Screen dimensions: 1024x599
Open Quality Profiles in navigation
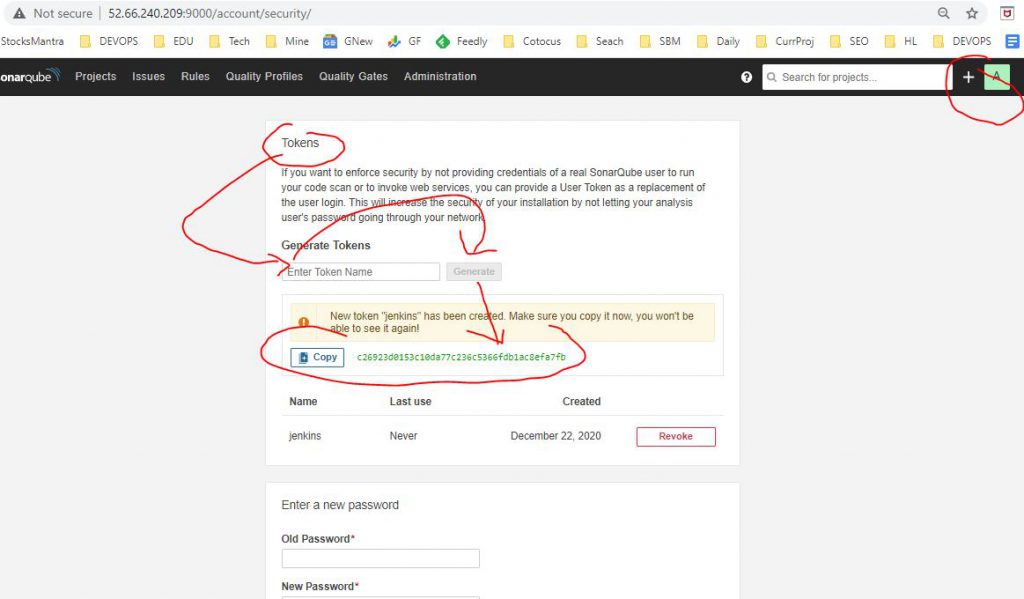tap(264, 77)
